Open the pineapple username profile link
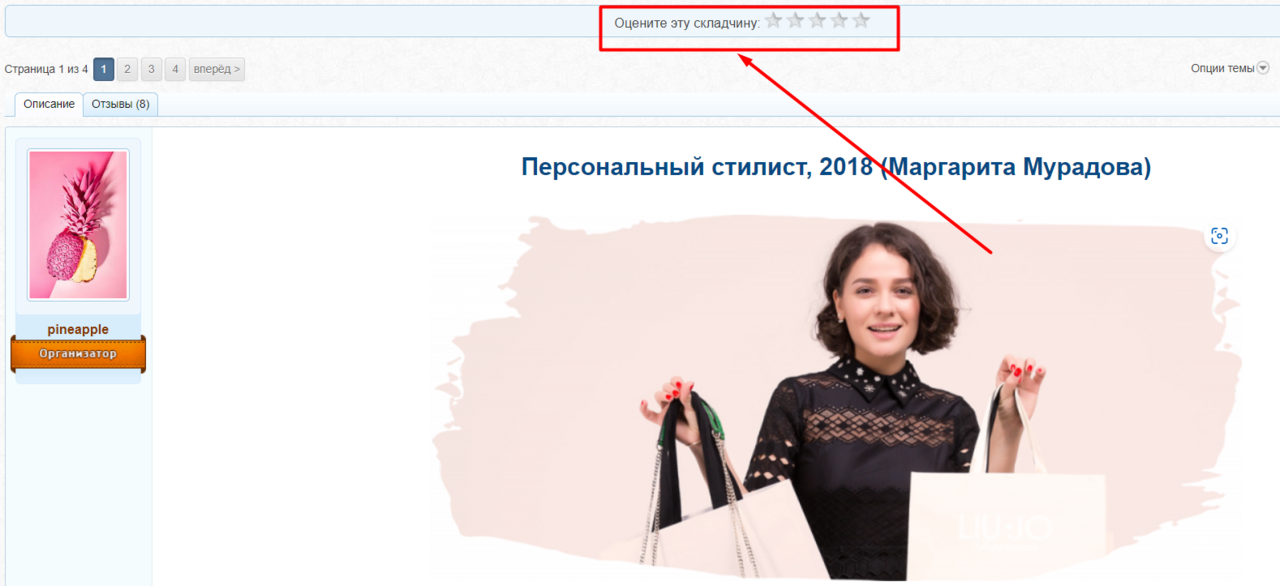The width and height of the screenshot is (1280, 586). (78, 329)
